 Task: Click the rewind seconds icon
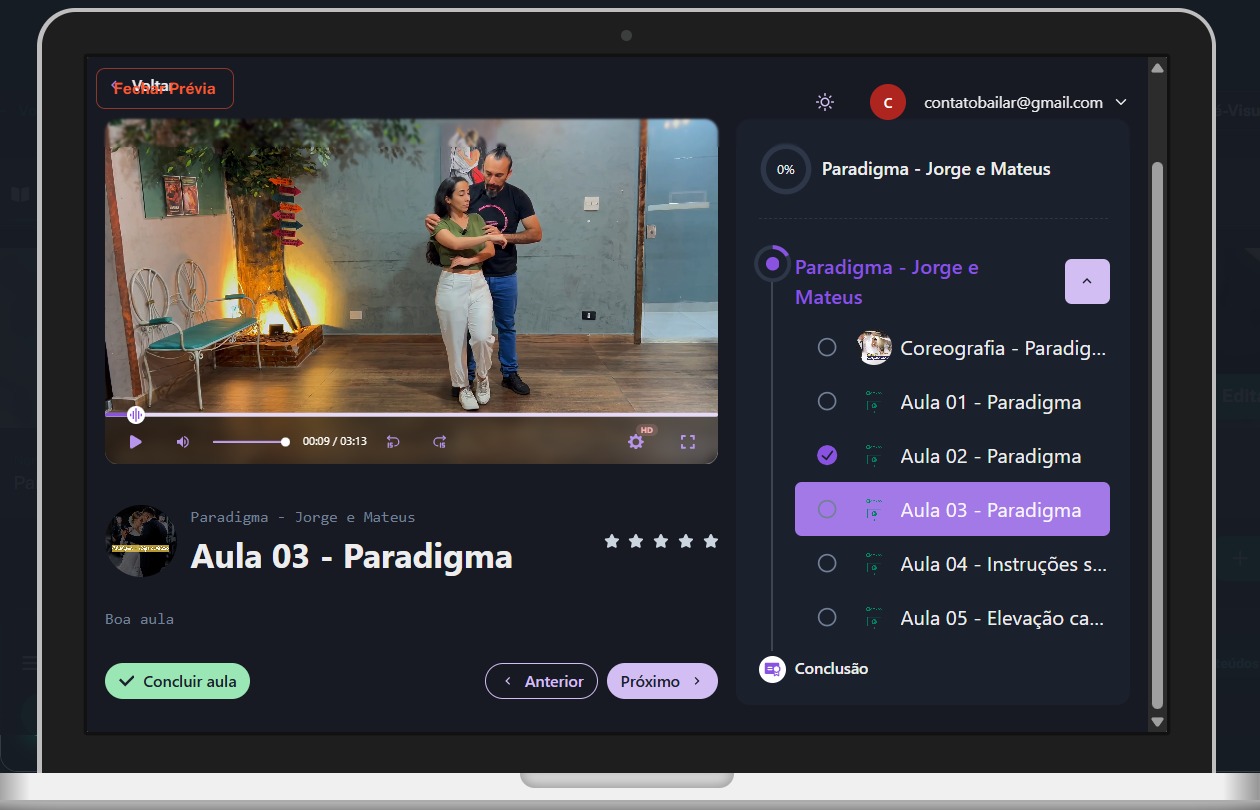pos(393,442)
